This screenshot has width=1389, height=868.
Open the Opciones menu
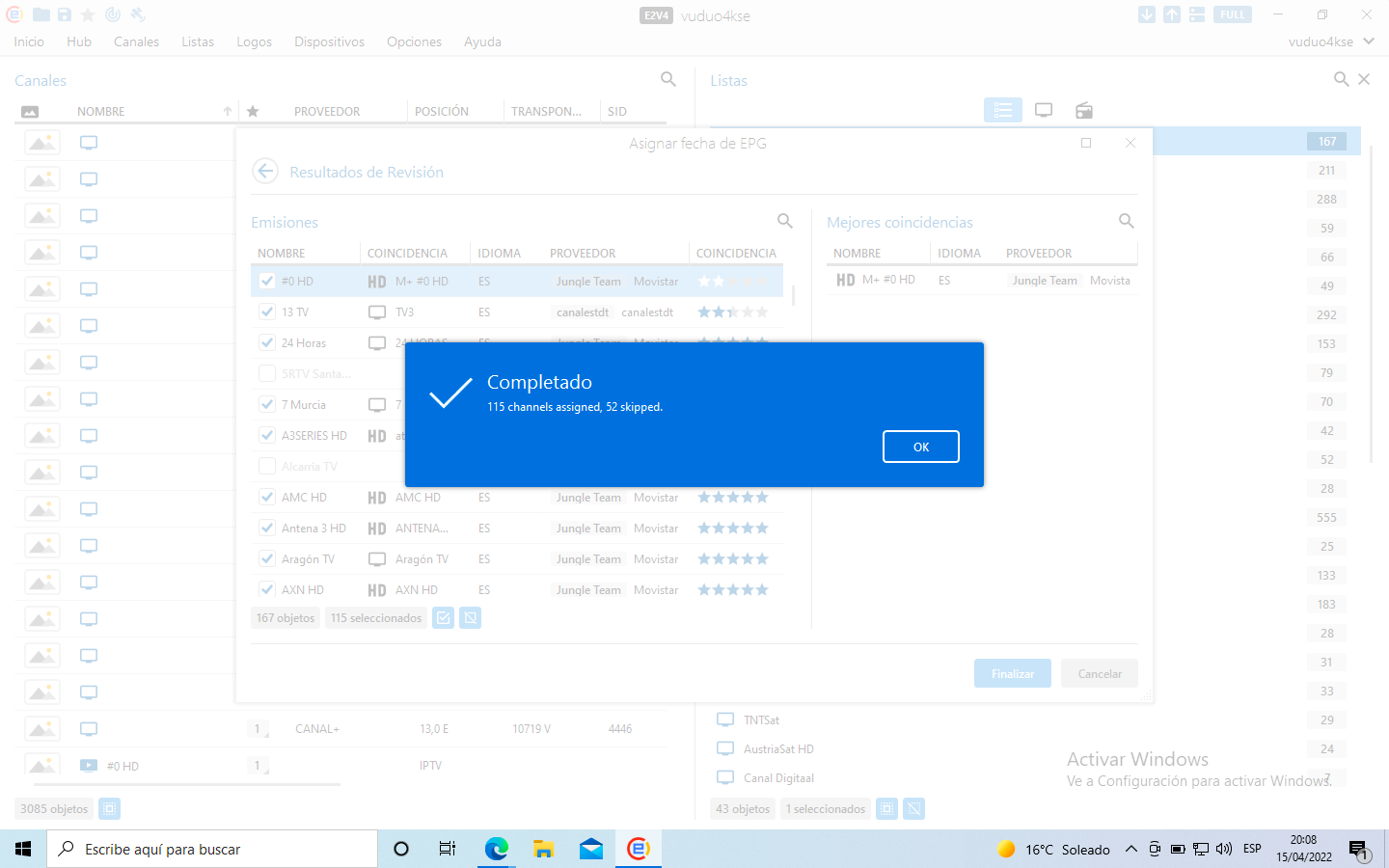click(414, 41)
